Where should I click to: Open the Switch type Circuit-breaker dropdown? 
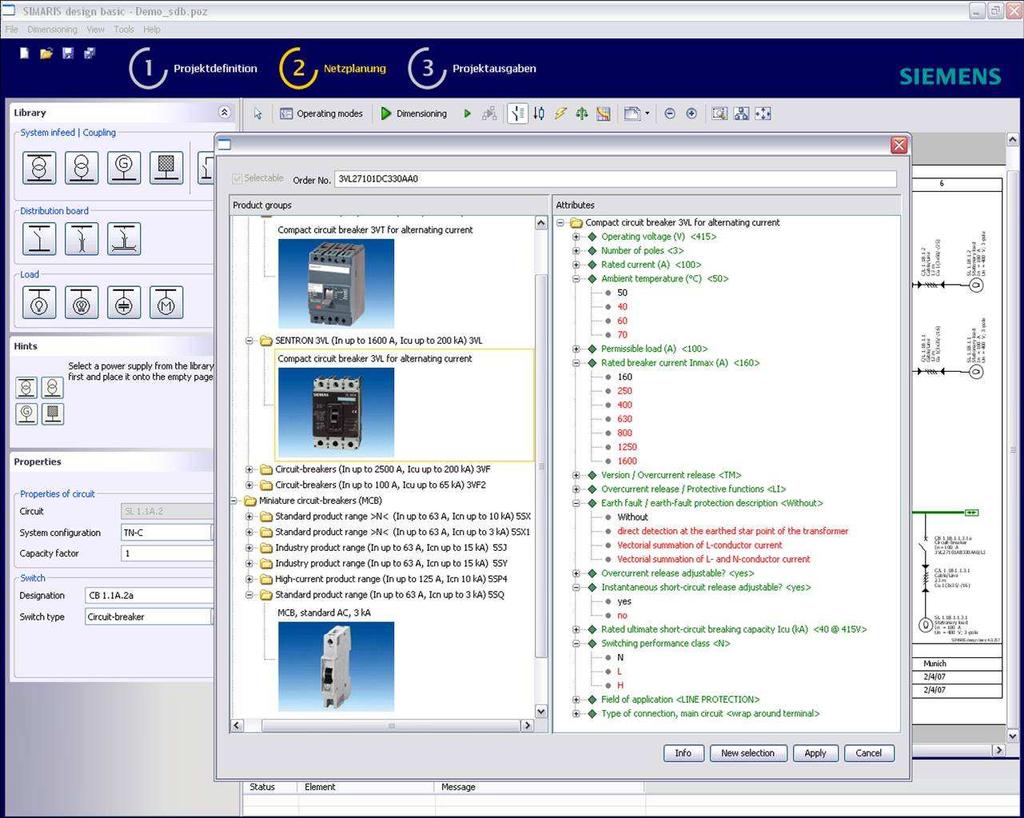click(212, 617)
